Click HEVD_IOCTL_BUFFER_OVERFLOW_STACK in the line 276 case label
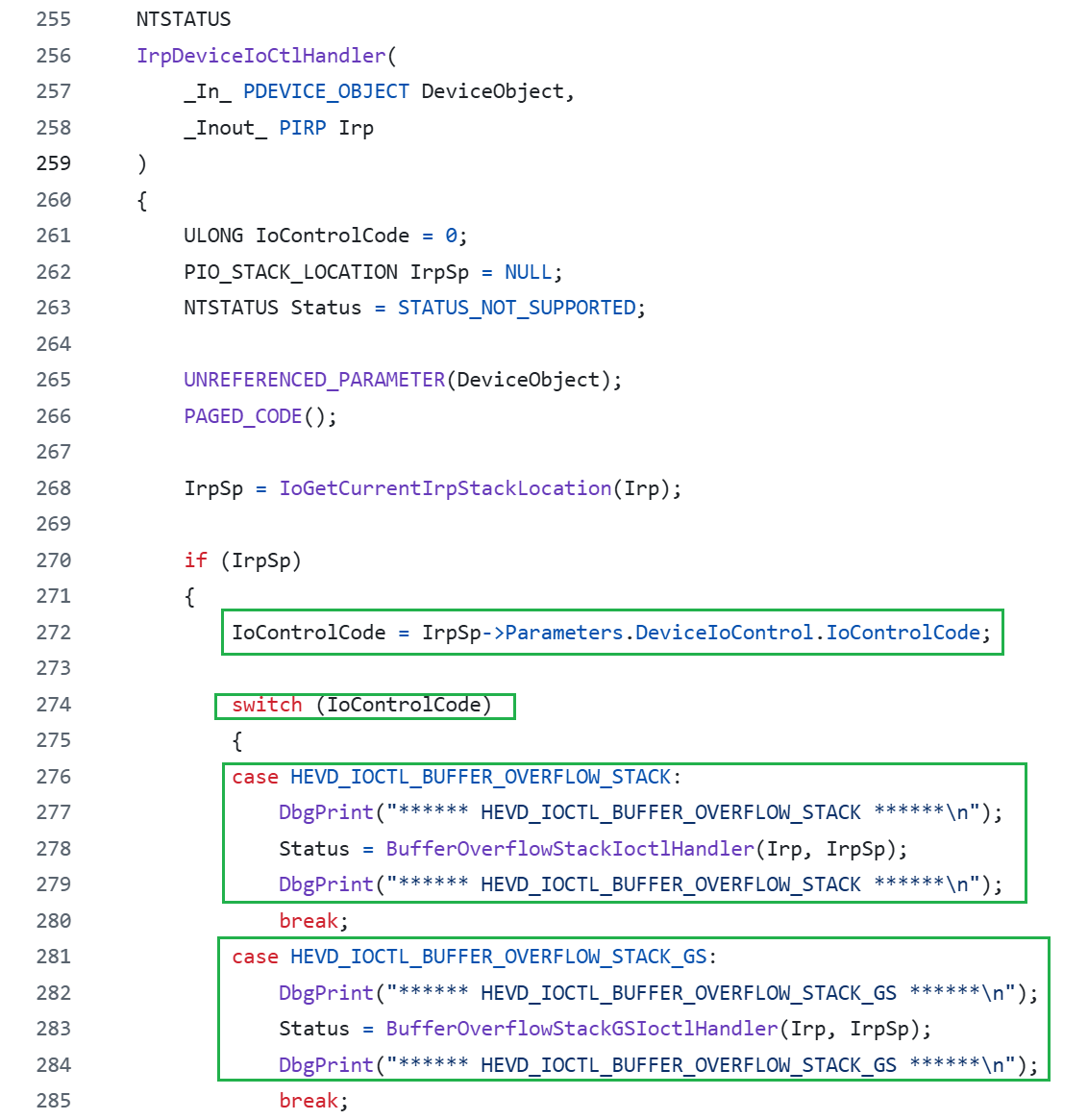 (x=481, y=777)
